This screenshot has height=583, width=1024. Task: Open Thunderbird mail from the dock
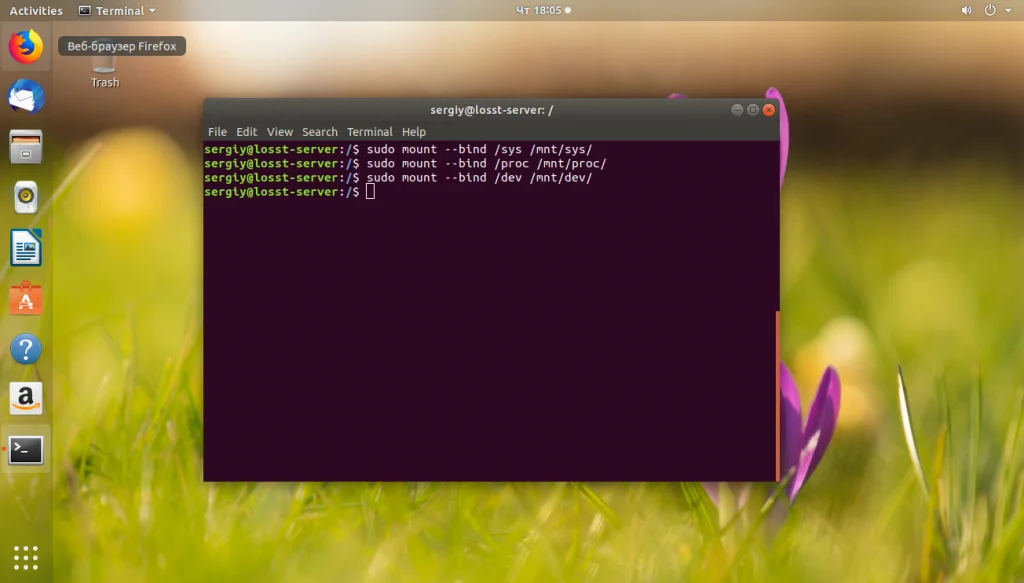point(25,97)
